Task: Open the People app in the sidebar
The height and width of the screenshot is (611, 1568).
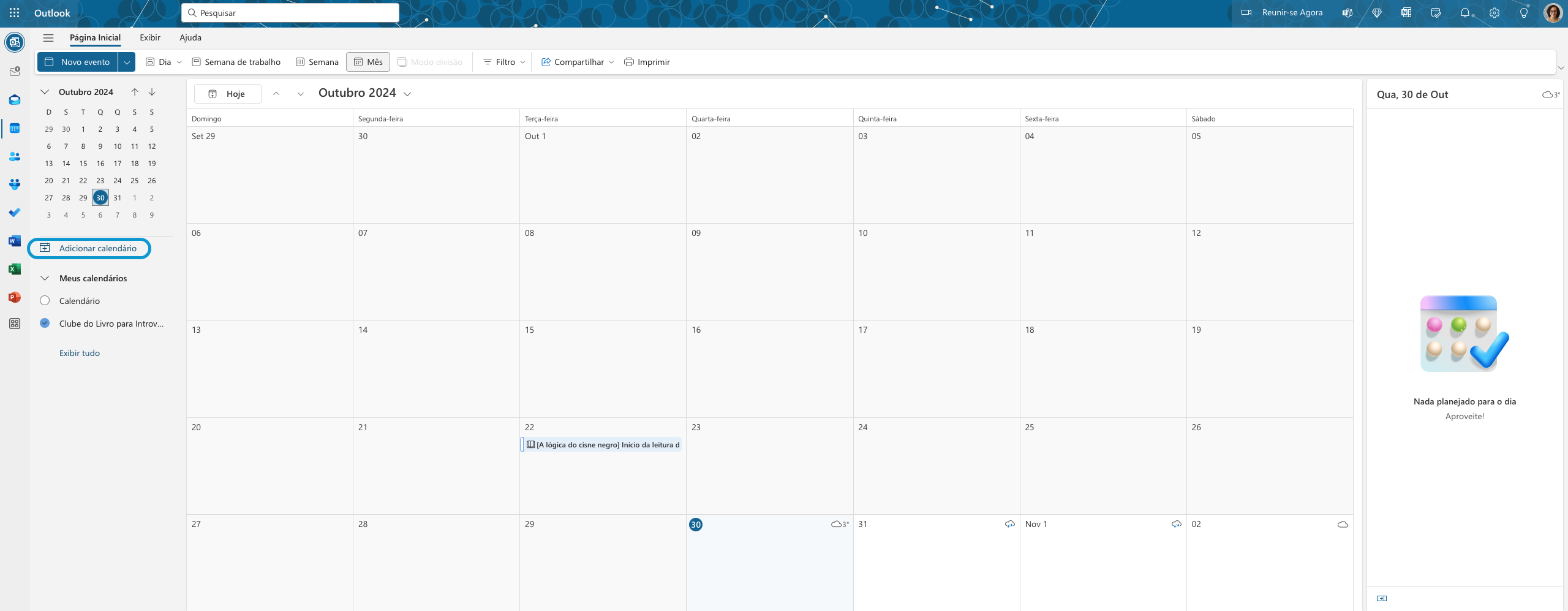Action: tap(15, 156)
